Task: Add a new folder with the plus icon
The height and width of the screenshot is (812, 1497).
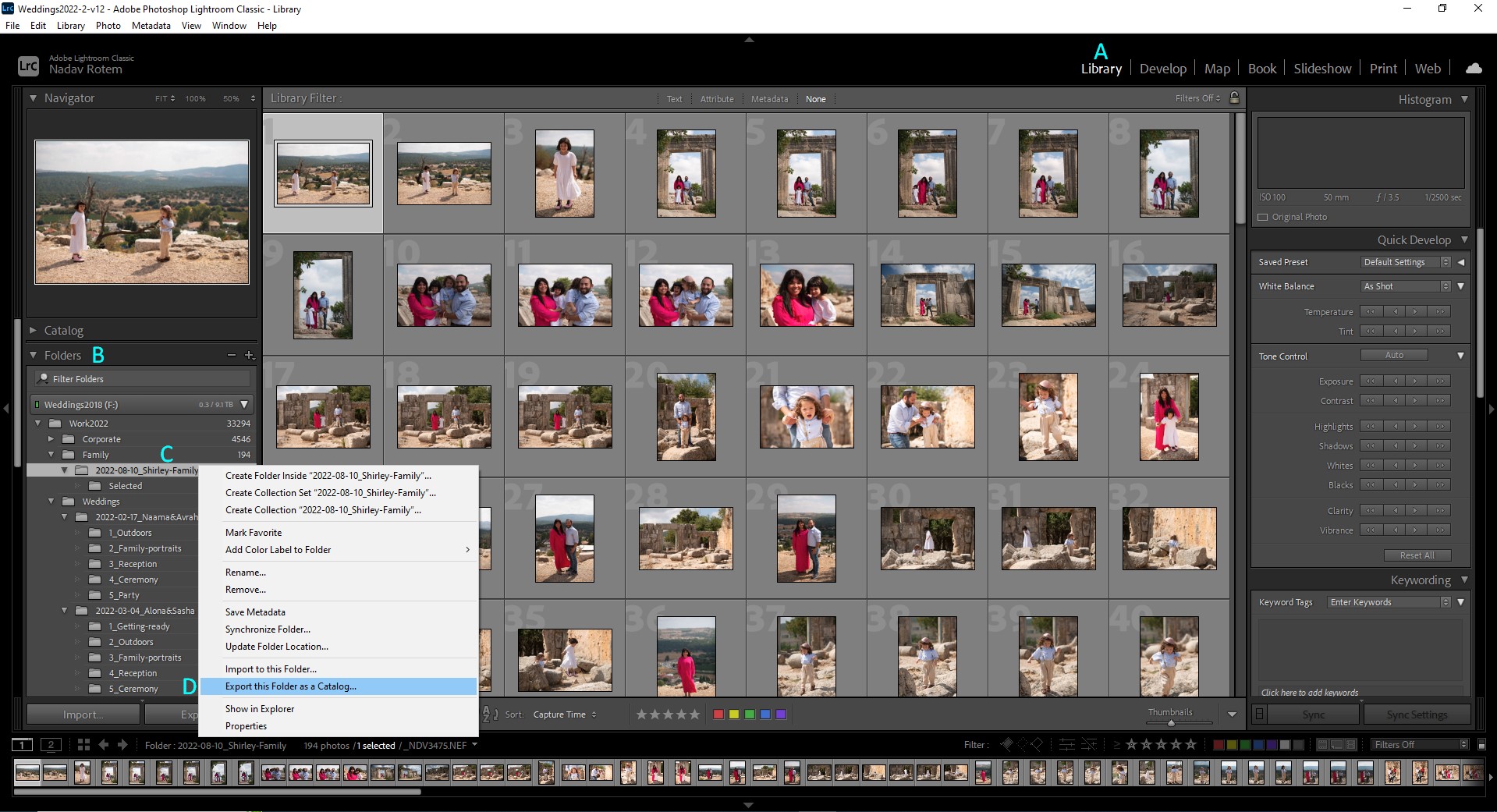Action: tap(250, 355)
